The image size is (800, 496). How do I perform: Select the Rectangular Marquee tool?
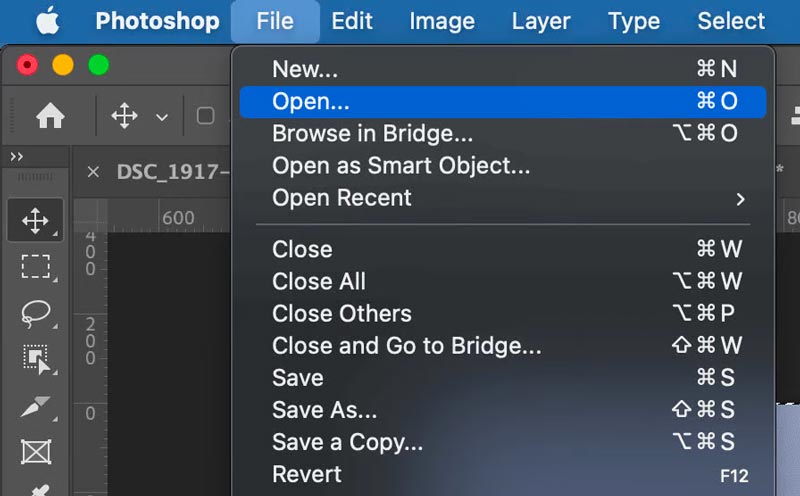pos(36,266)
